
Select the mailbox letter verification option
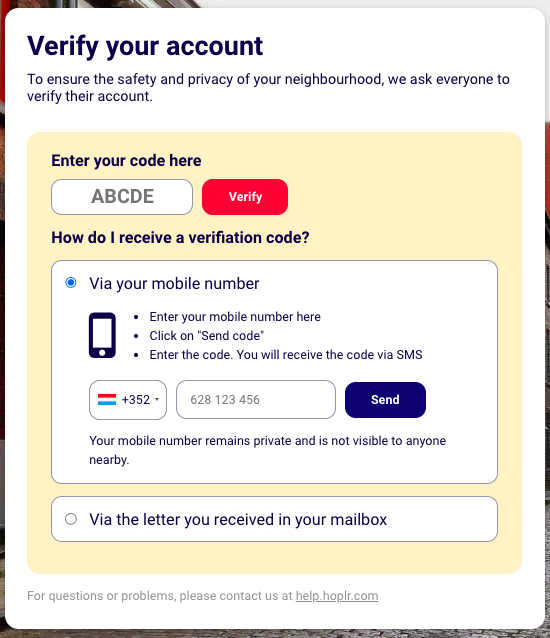click(71, 519)
